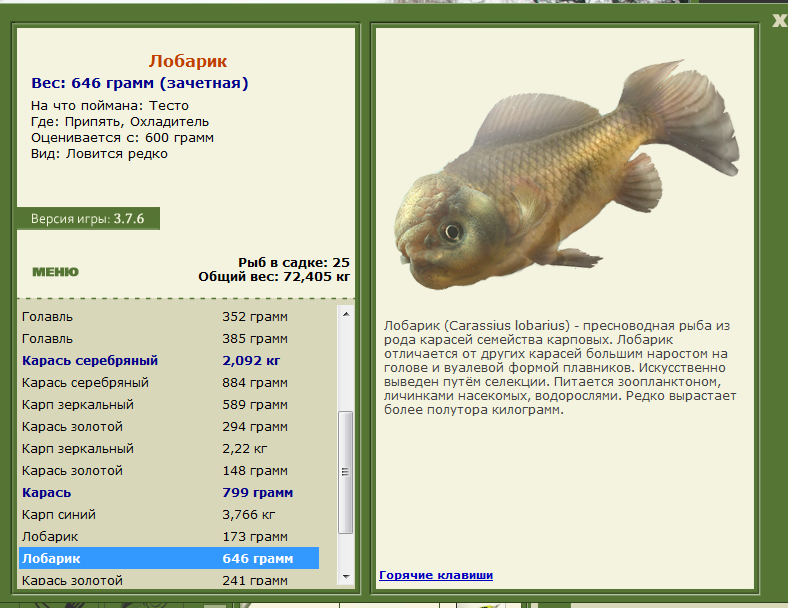Select Карп зеркальный 2,22 кг entry

click(x=169, y=449)
